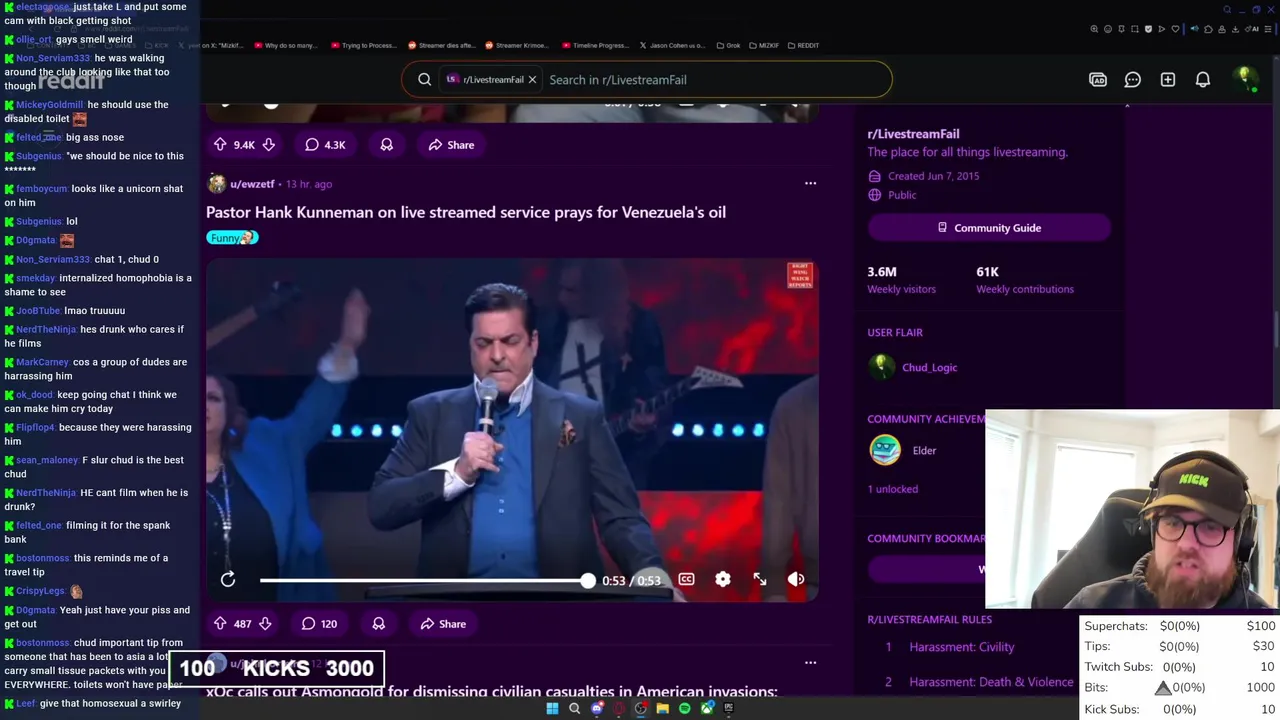
Task: Open comments on the 120-comment post
Action: 320,624
